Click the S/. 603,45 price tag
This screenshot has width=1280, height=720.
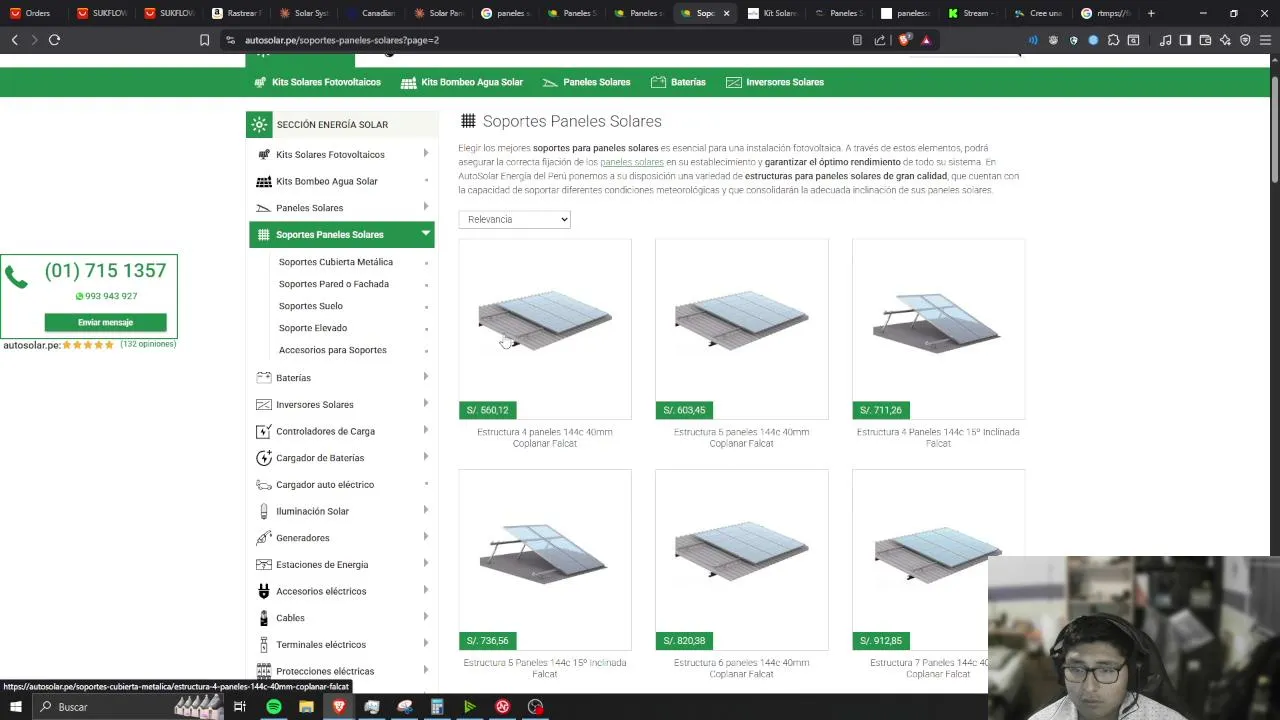pyautogui.click(x=684, y=410)
